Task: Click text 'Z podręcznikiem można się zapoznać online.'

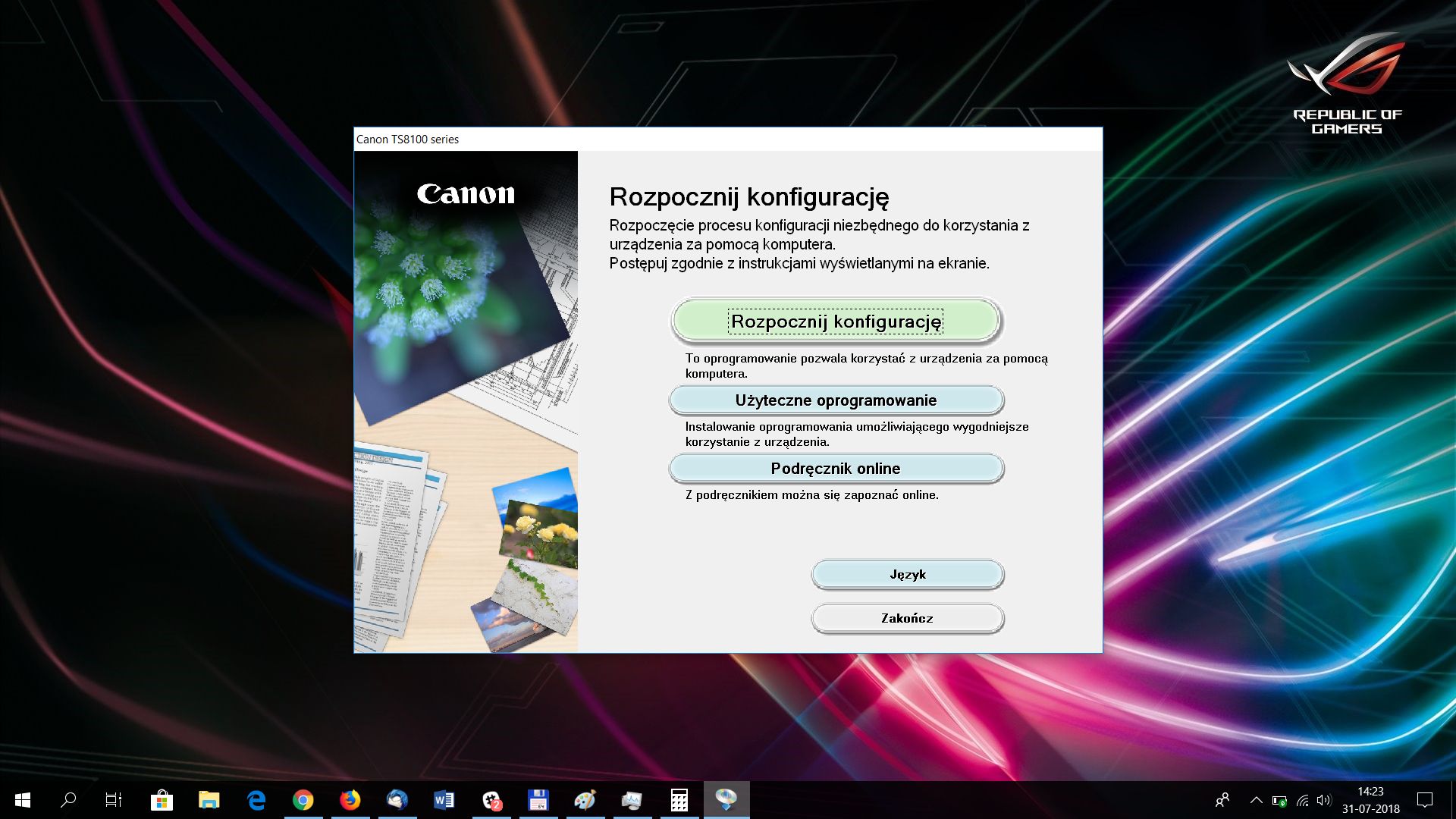Action: point(812,494)
